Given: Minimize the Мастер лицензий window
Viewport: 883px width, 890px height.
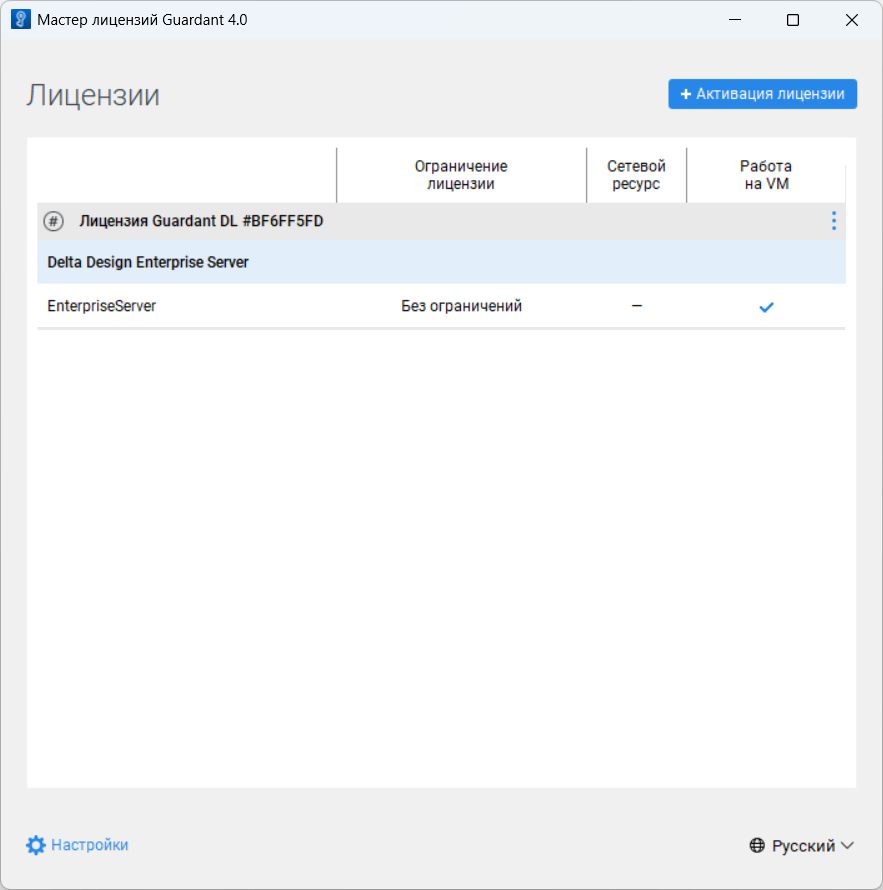Looking at the screenshot, I should [x=735, y=20].
